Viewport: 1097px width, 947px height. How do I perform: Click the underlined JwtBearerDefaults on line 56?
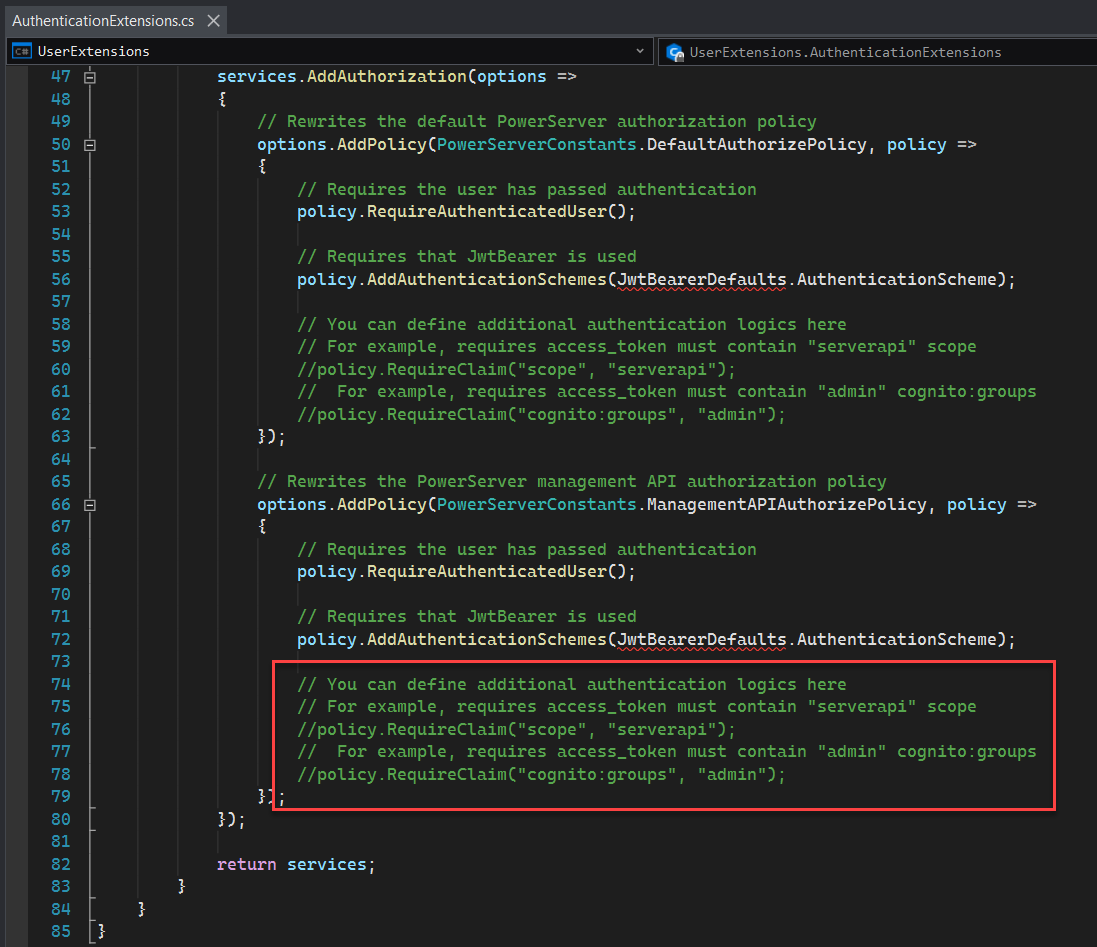pyautogui.click(x=703, y=279)
